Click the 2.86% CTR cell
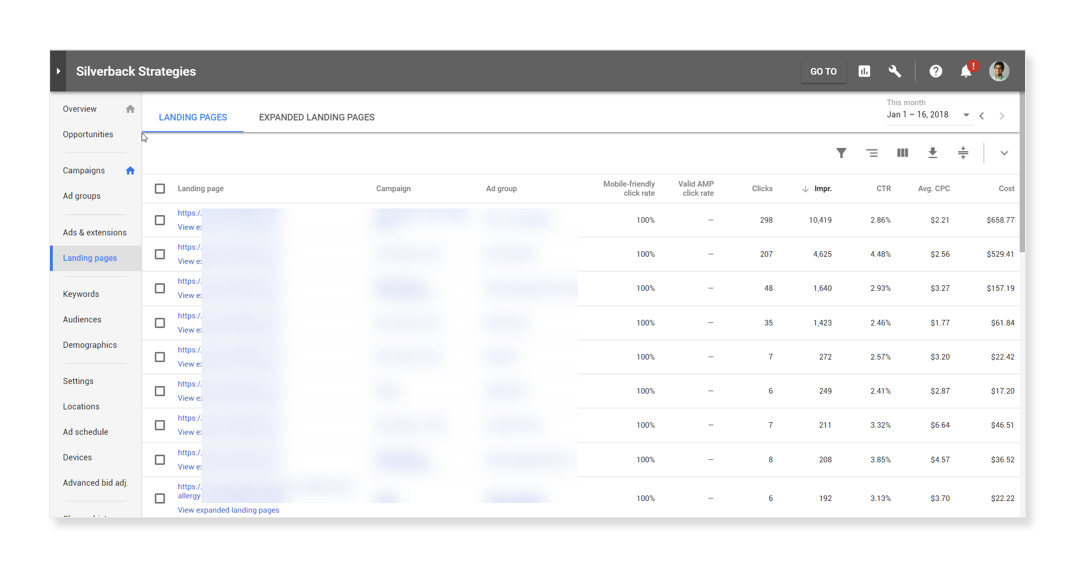 [880, 220]
